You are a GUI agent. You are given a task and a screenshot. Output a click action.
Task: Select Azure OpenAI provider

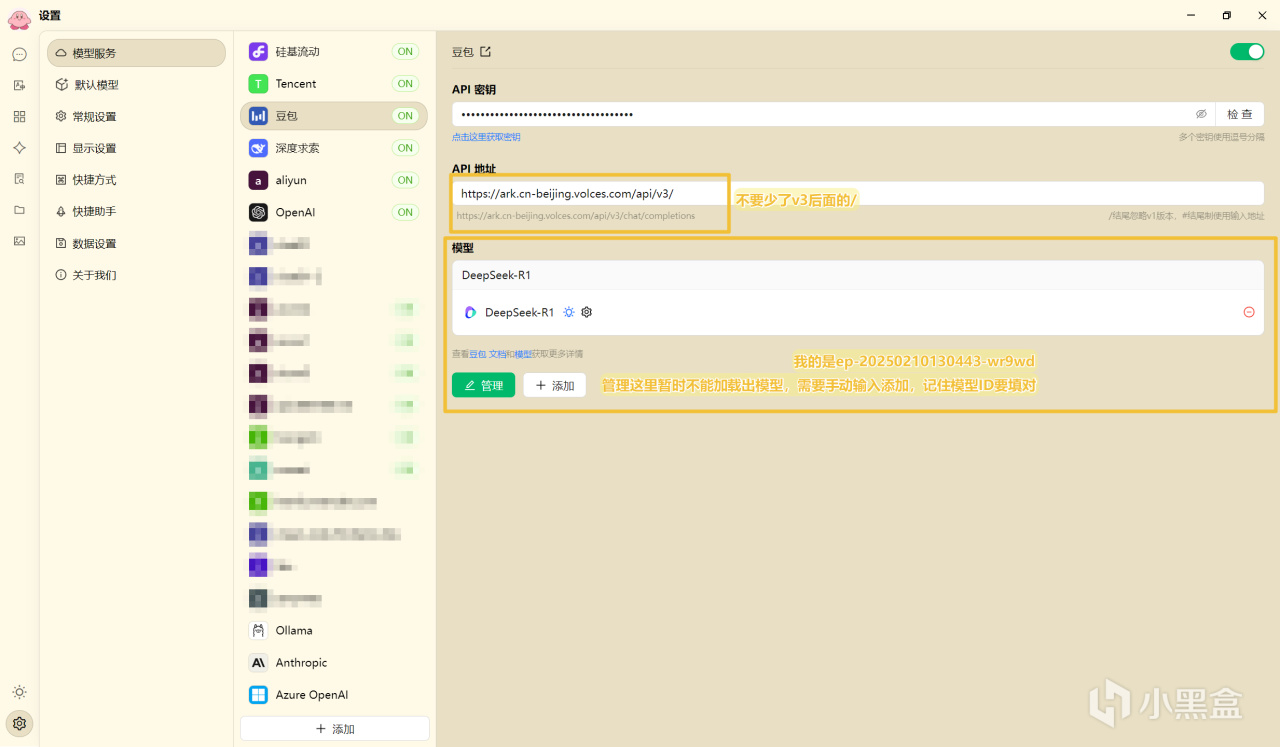tap(334, 694)
